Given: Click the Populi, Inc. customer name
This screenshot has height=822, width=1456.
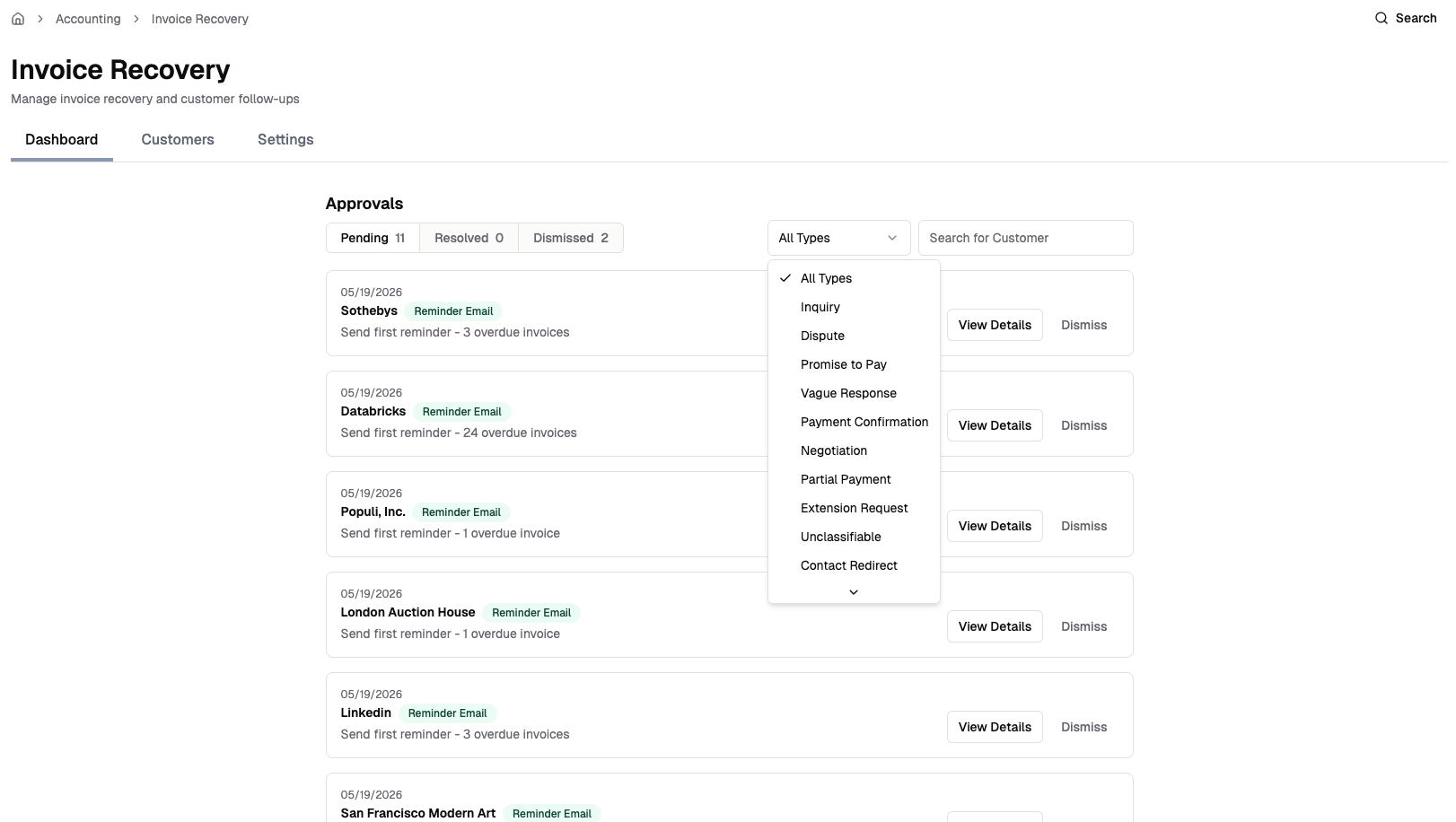Looking at the screenshot, I should [373, 512].
